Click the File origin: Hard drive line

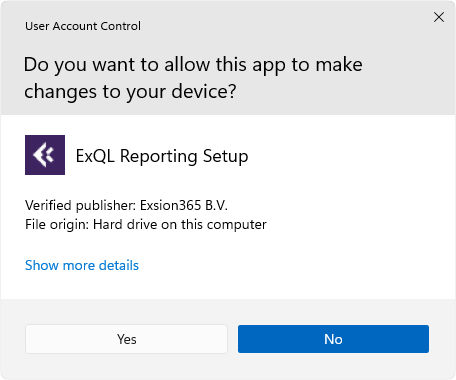click(x=146, y=224)
